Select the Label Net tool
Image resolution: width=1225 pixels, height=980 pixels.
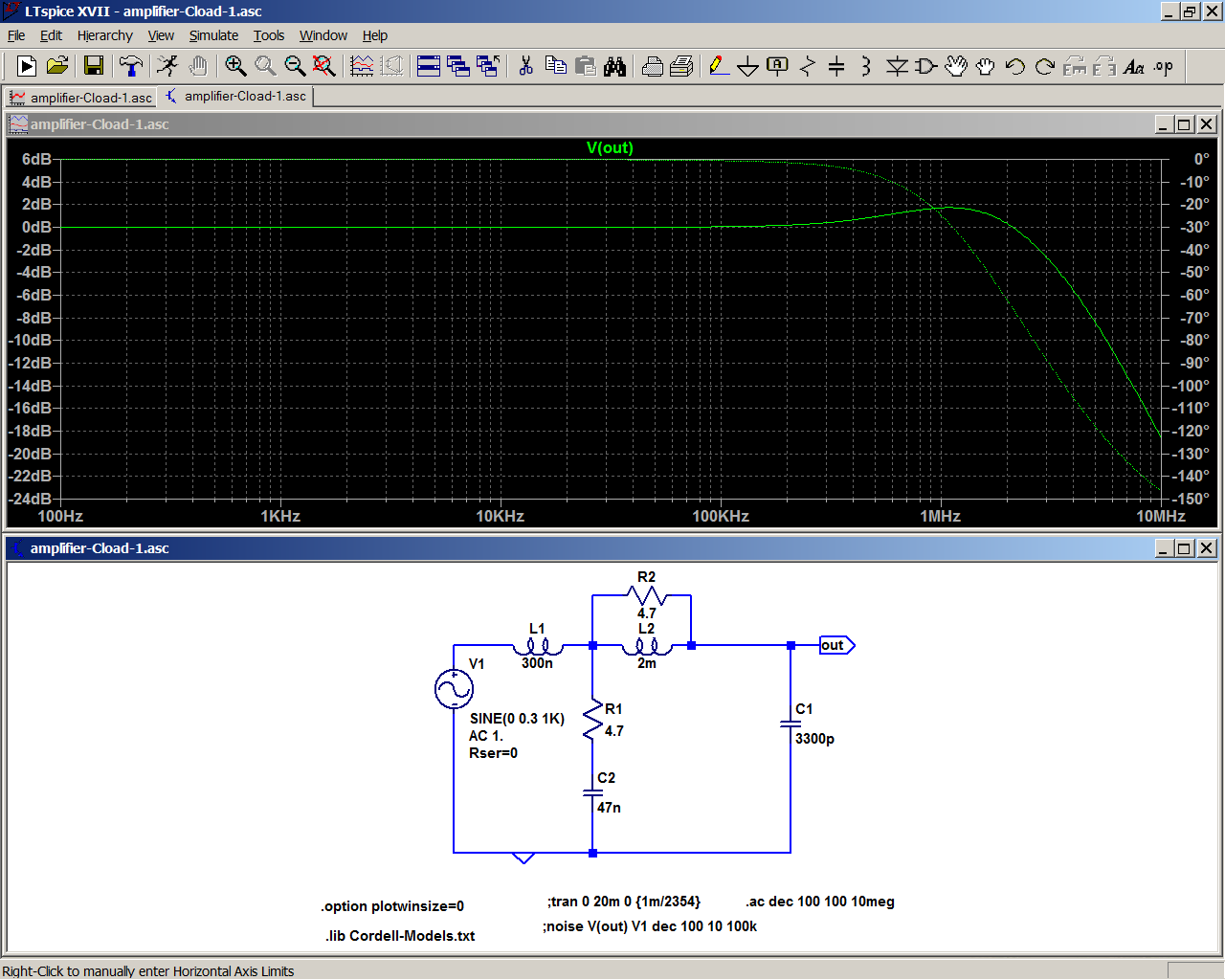[x=778, y=66]
